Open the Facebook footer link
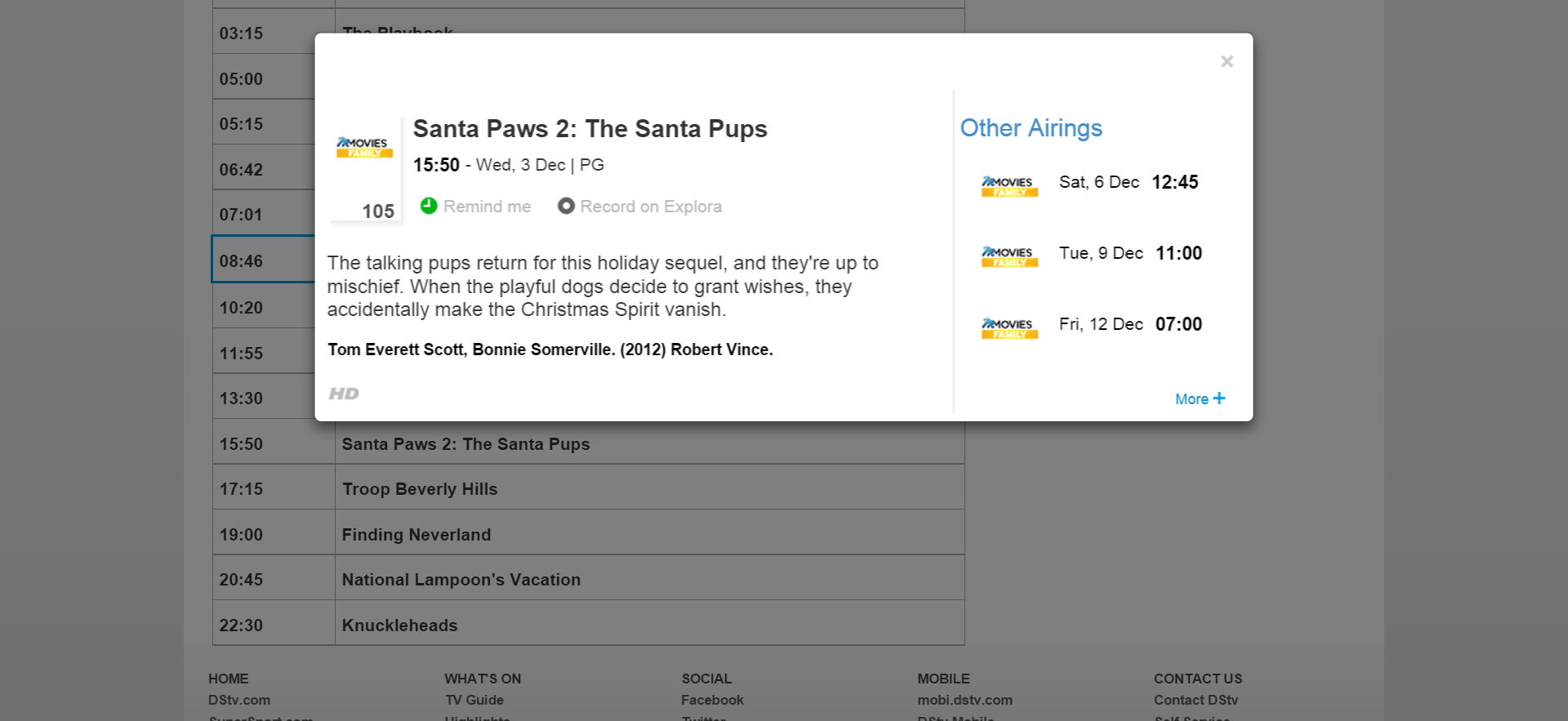 pos(712,700)
